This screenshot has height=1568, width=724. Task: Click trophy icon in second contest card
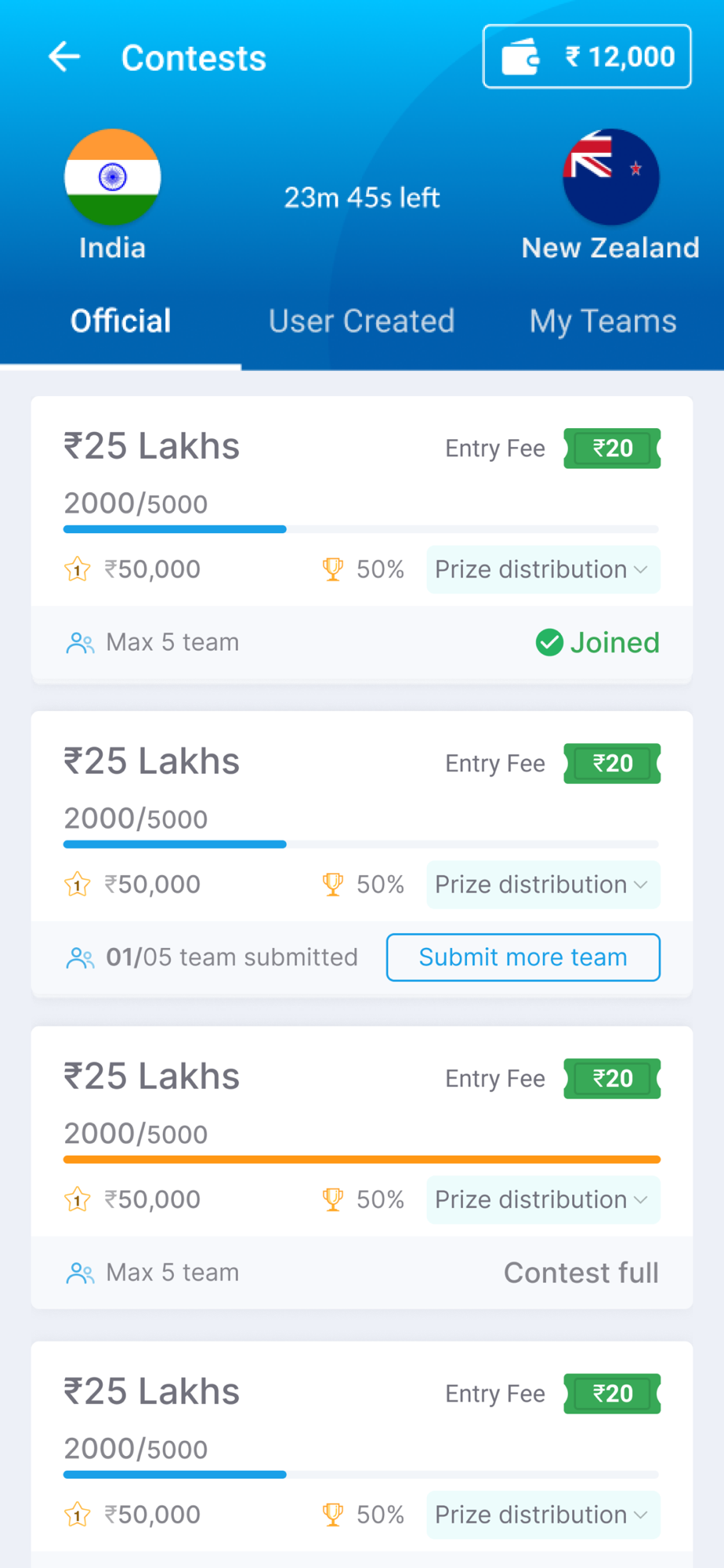(x=333, y=884)
